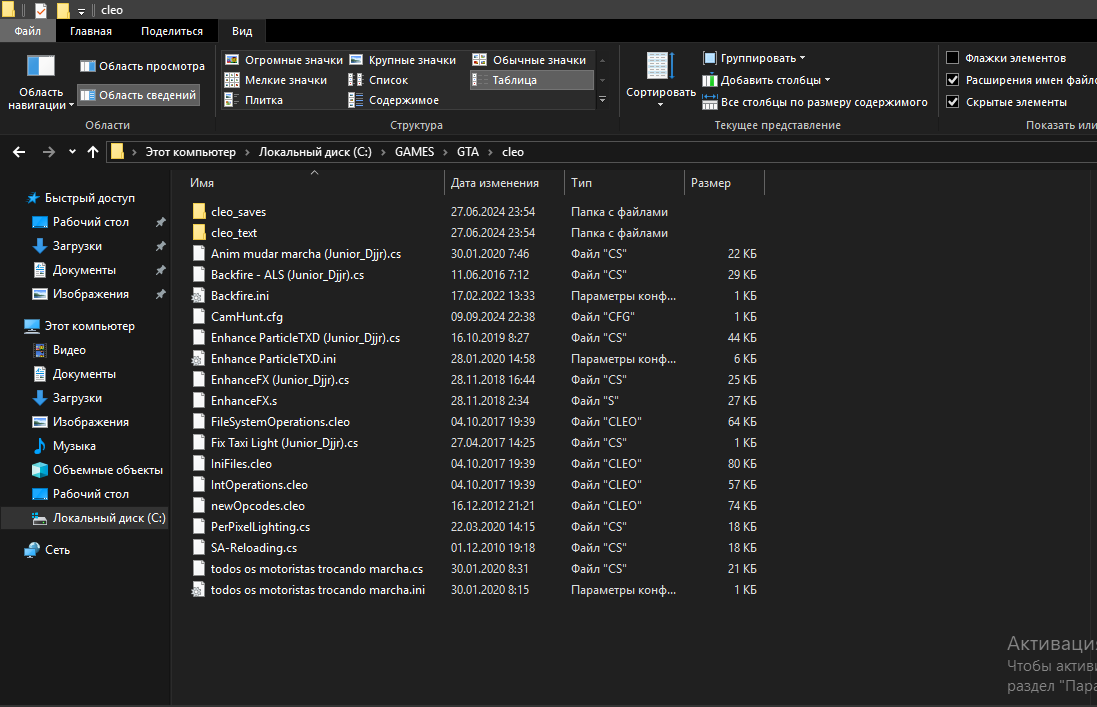This screenshot has width=1097, height=707.
Task: Uncheck File name extensions checkbox
Action: point(953,80)
